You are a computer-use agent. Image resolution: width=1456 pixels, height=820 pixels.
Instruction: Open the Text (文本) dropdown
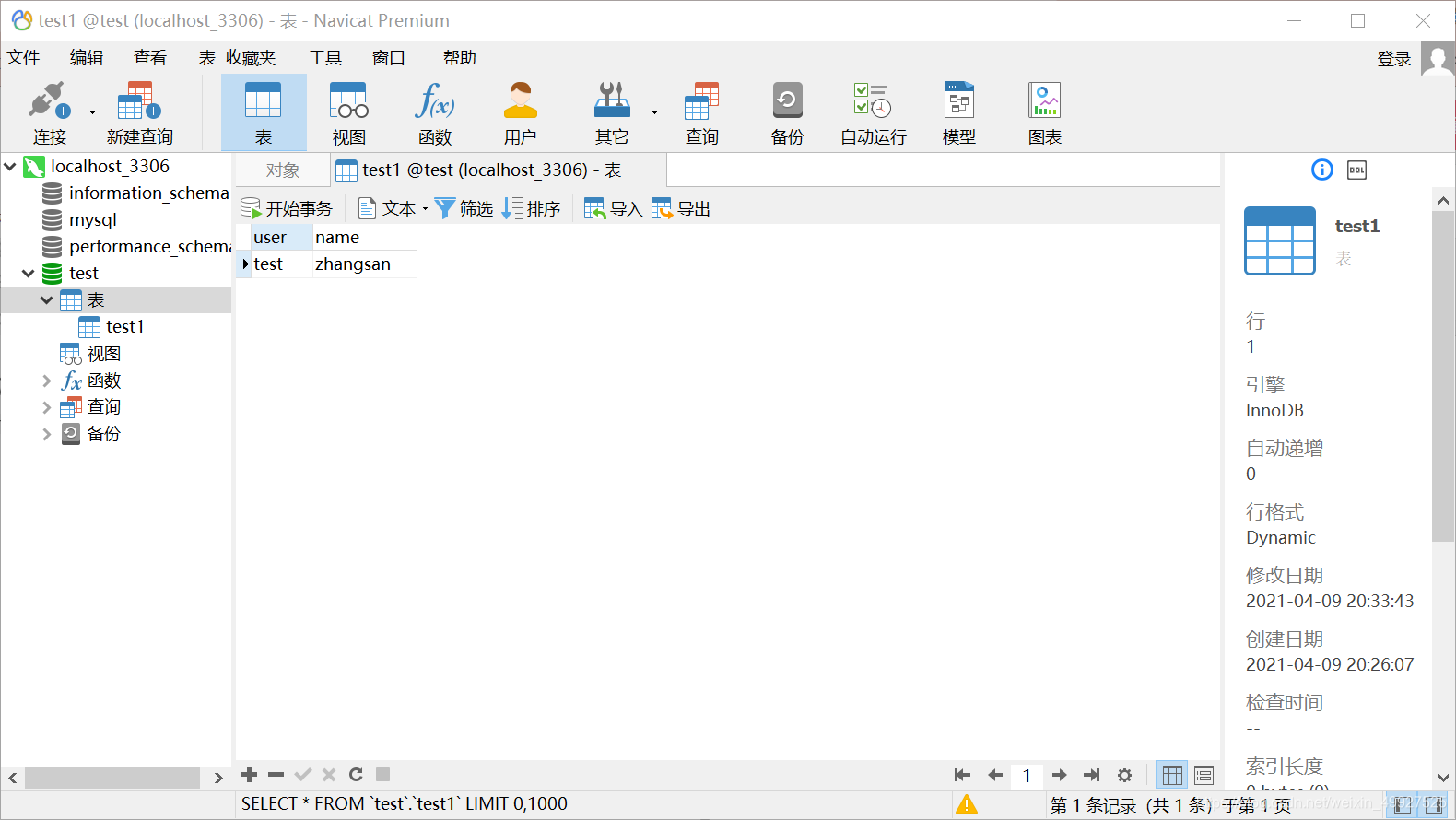pyautogui.click(x=393, y=209)
